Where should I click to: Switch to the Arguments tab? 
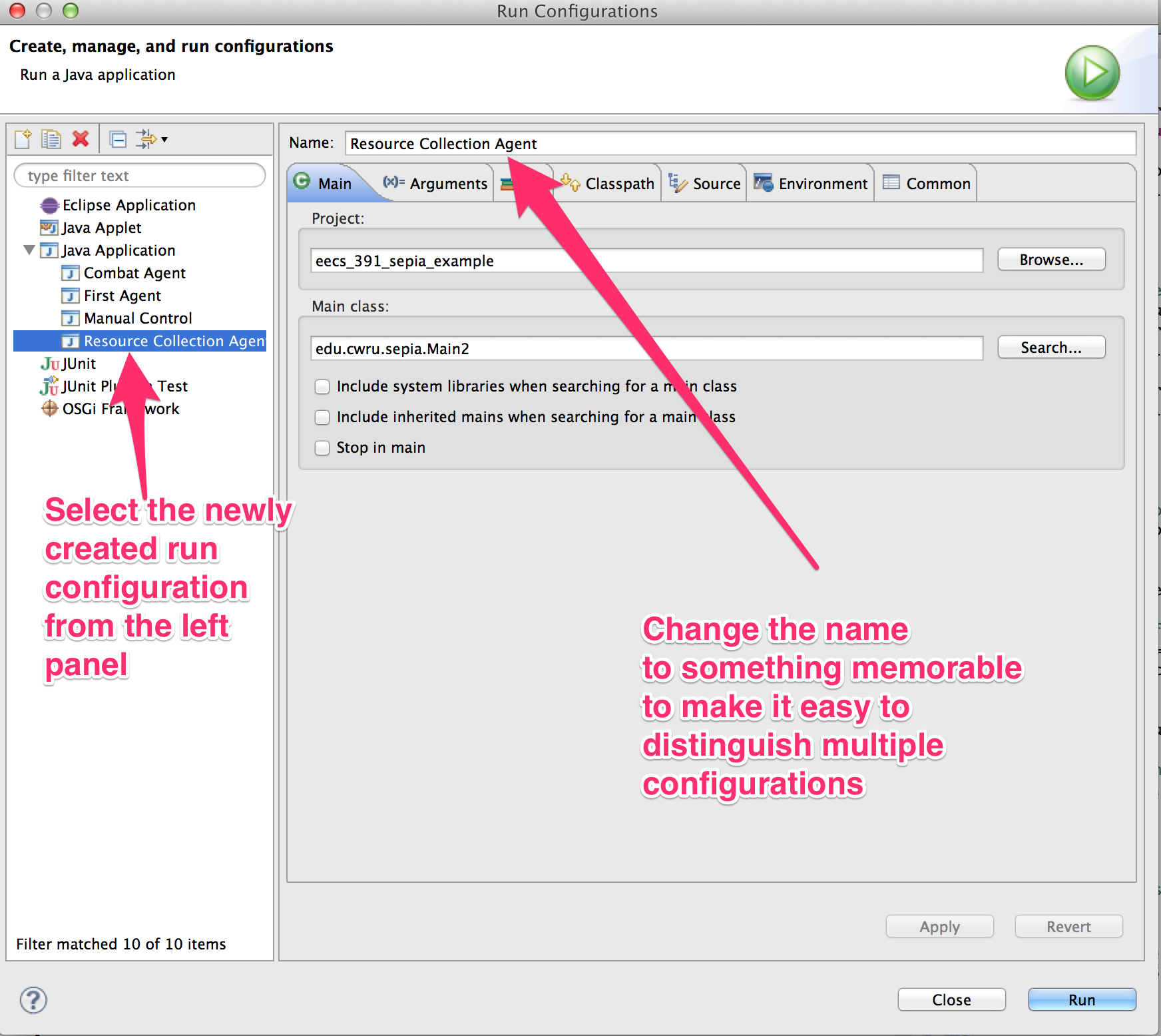[x=436, y=184]
